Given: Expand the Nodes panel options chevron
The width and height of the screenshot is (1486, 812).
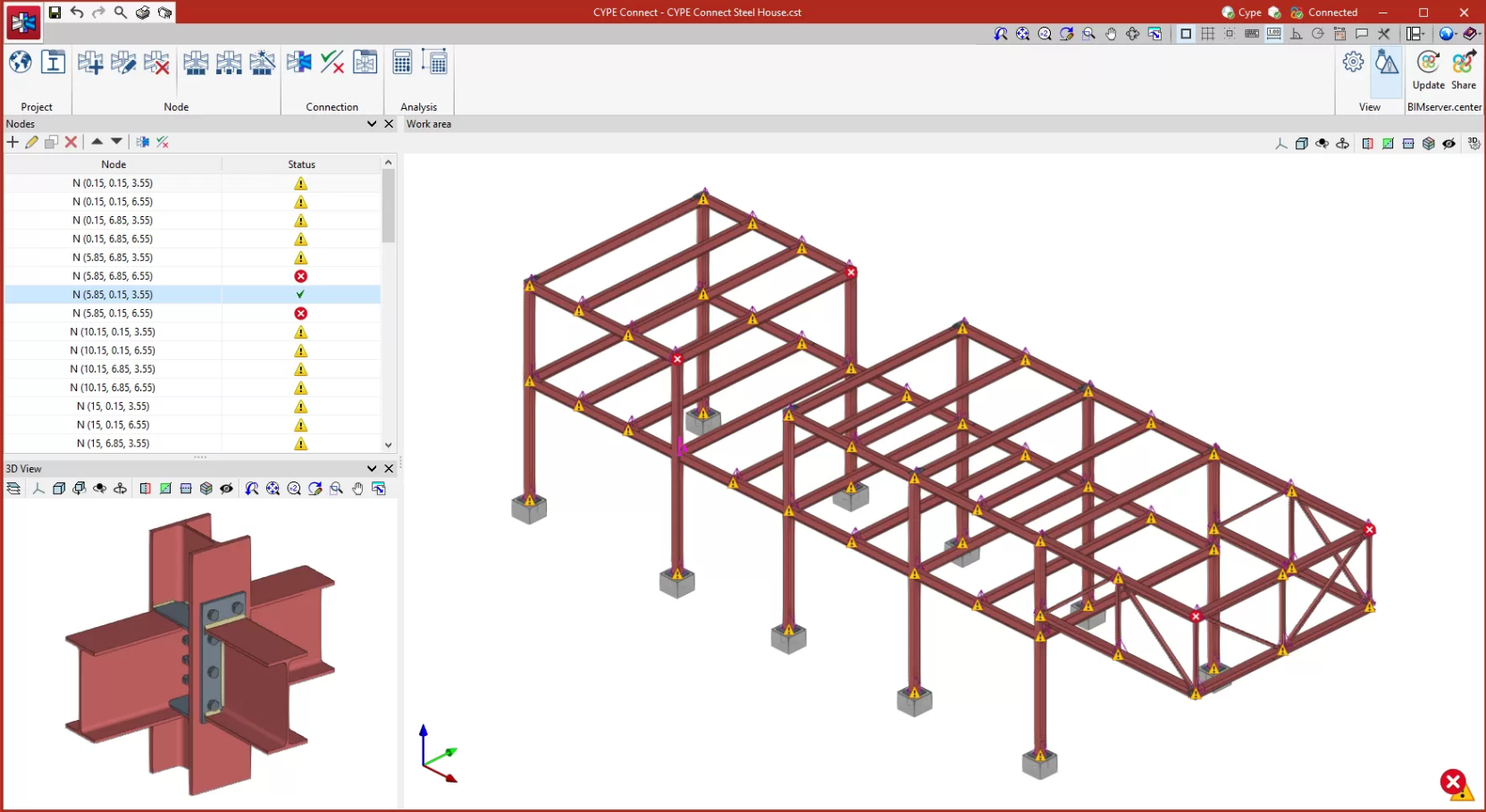Looking at the screenshot, I should click(x=372, y=124).
